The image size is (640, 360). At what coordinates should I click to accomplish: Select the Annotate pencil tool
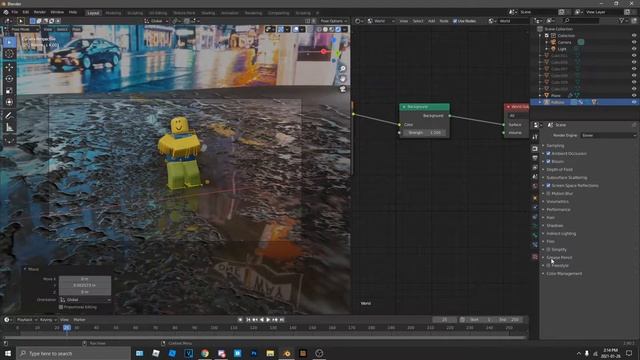tap(9, 116)
